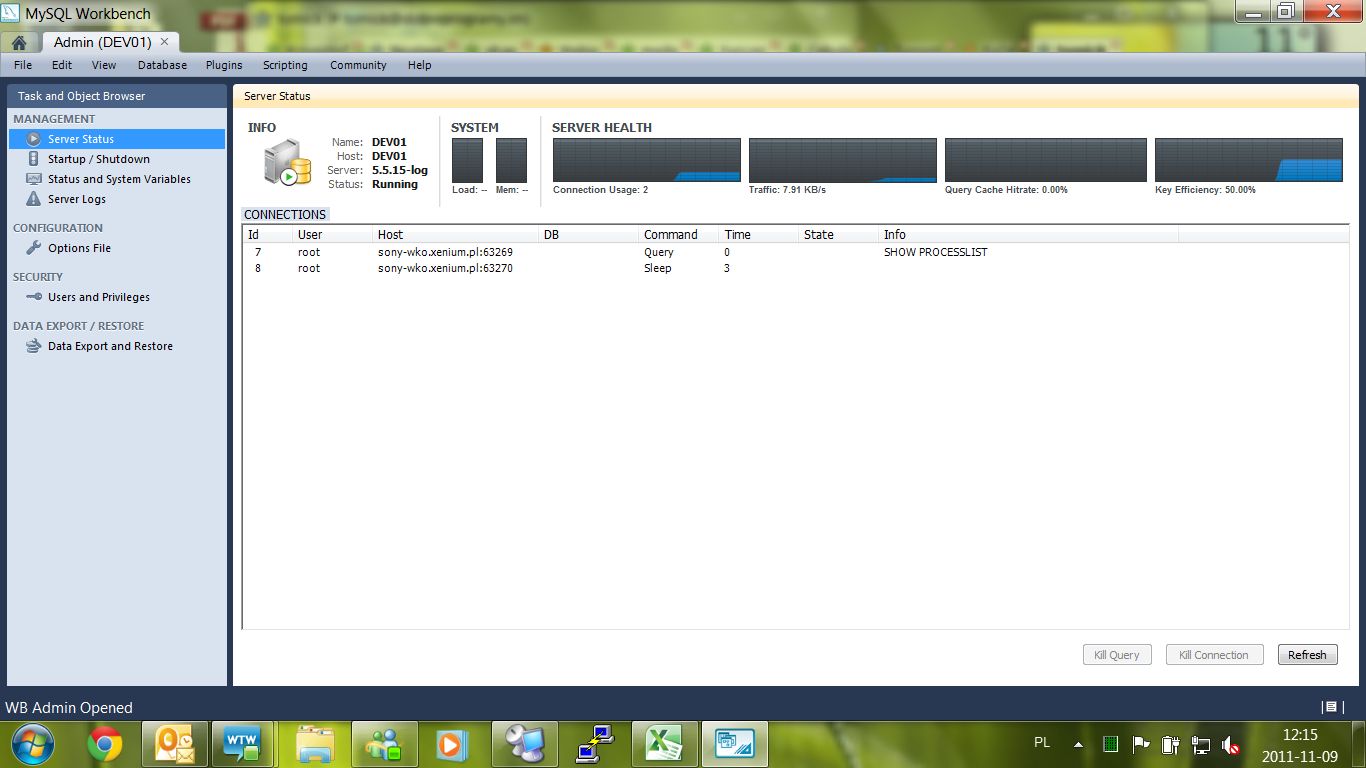Open the volume control in tray
This screenshot has width=1366, height=768.
[x=1231, y=745]
